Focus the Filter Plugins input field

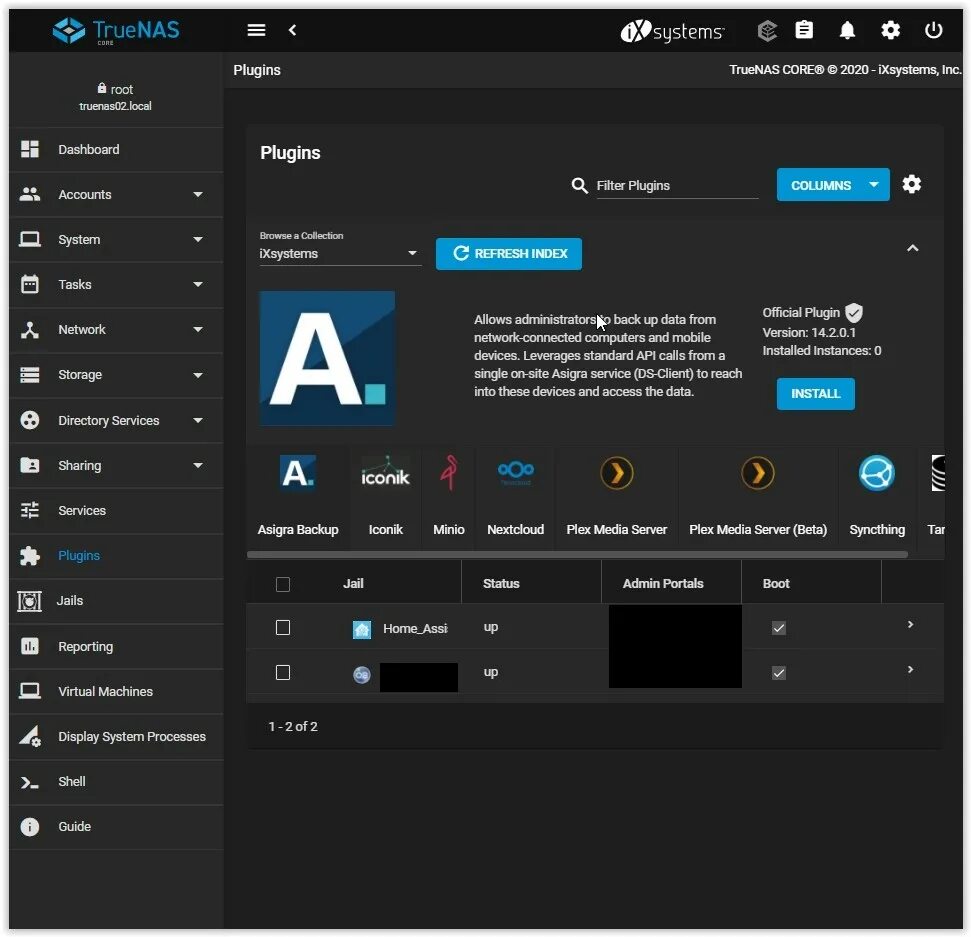pos(677,186)
